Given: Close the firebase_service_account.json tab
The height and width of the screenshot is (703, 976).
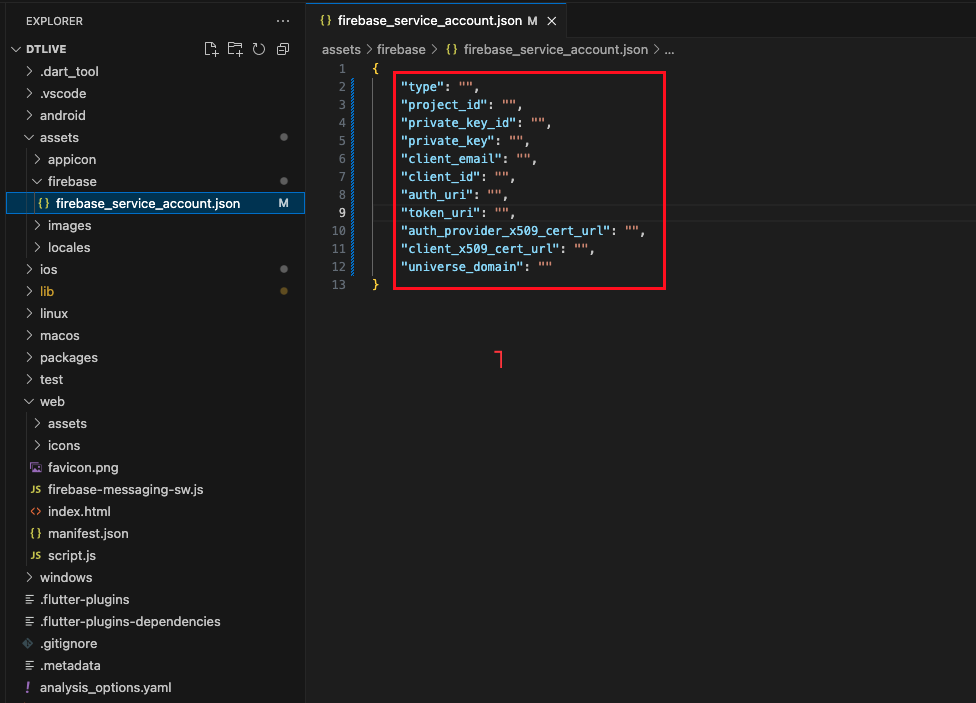Looking at the screenshot, I should coord(551,21).
